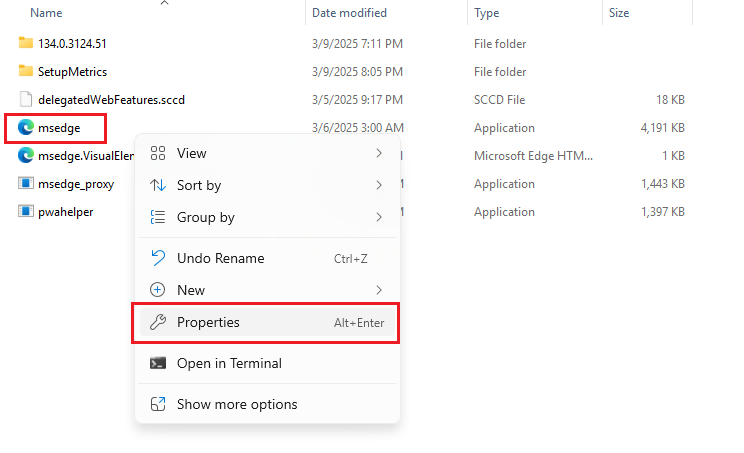Select the msedge_proxy file name

[76, 184]
